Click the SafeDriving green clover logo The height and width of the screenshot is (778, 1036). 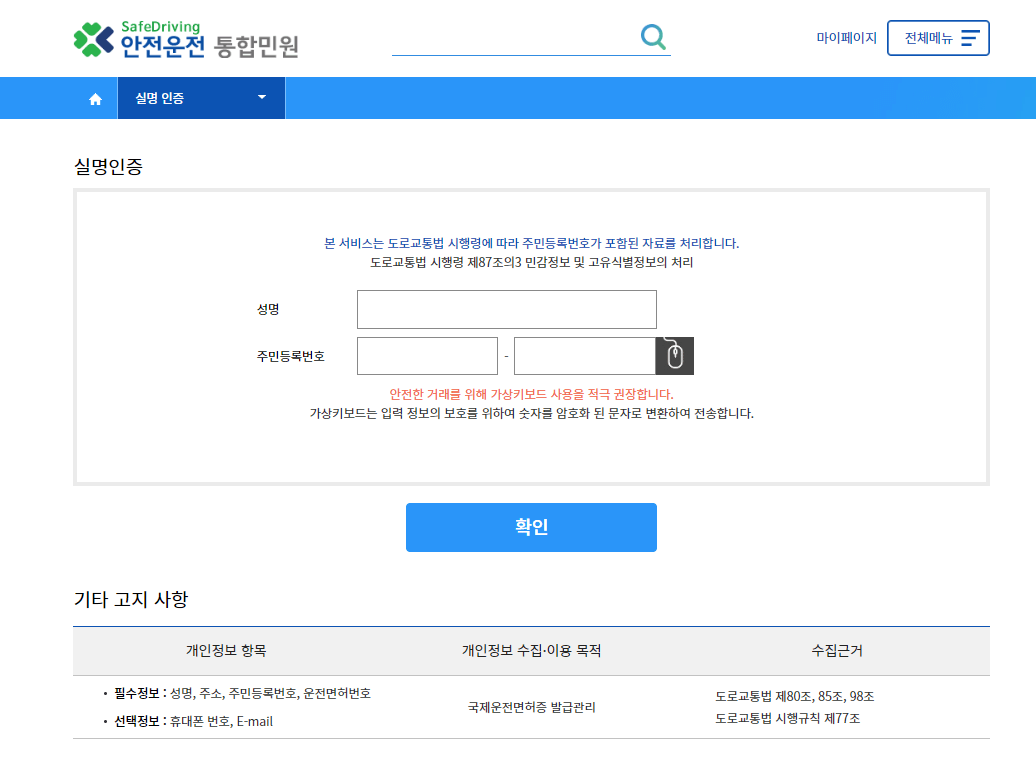coord(86,37)
